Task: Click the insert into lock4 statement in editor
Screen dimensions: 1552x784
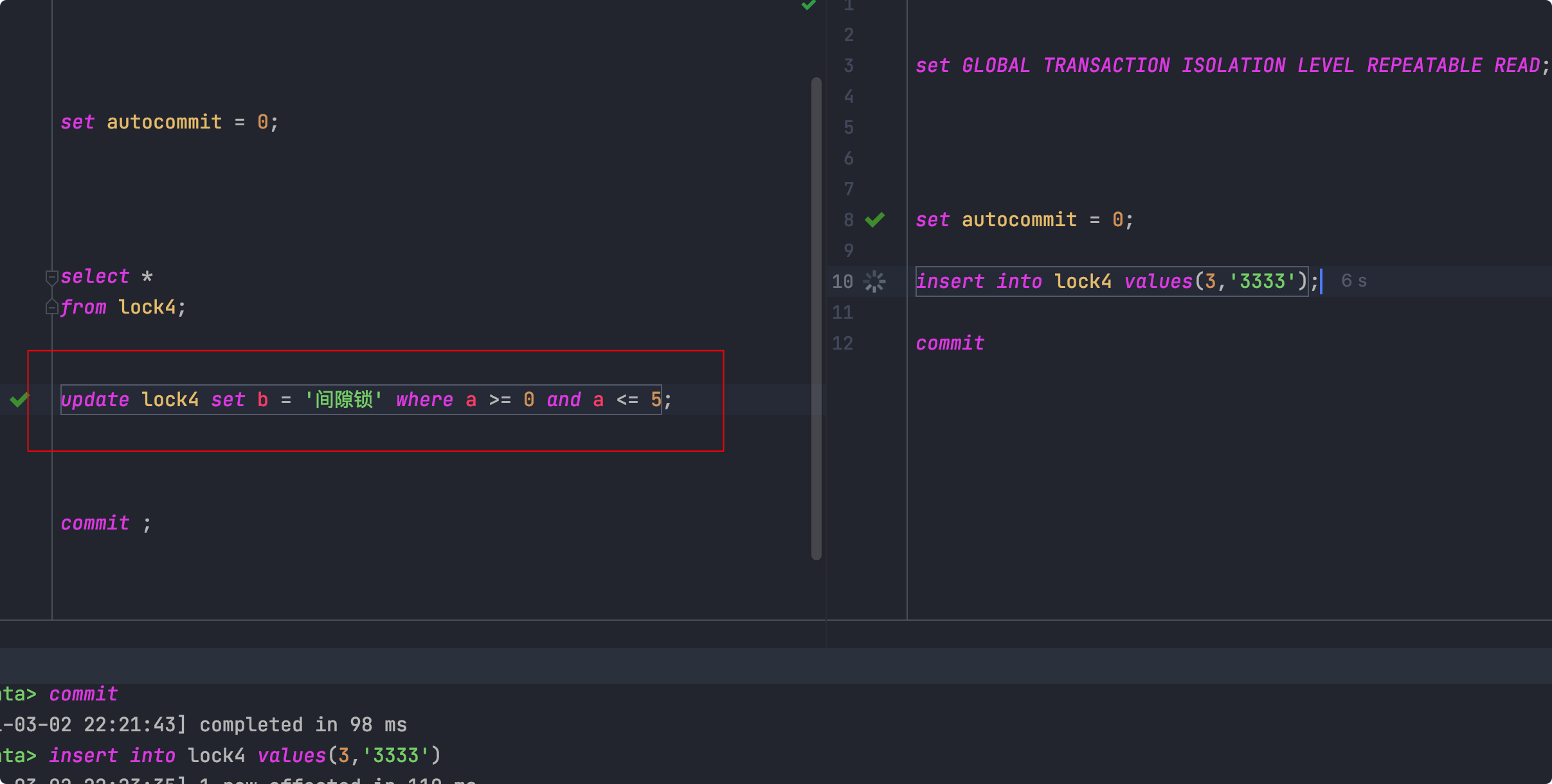Action: (1111, 281)
